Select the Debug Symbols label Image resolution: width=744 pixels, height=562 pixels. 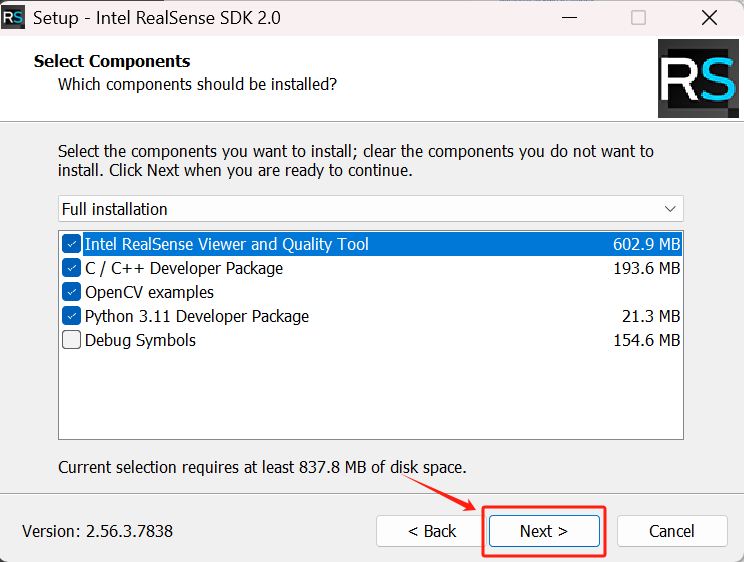pyautogui.click(x=140, y=340)
